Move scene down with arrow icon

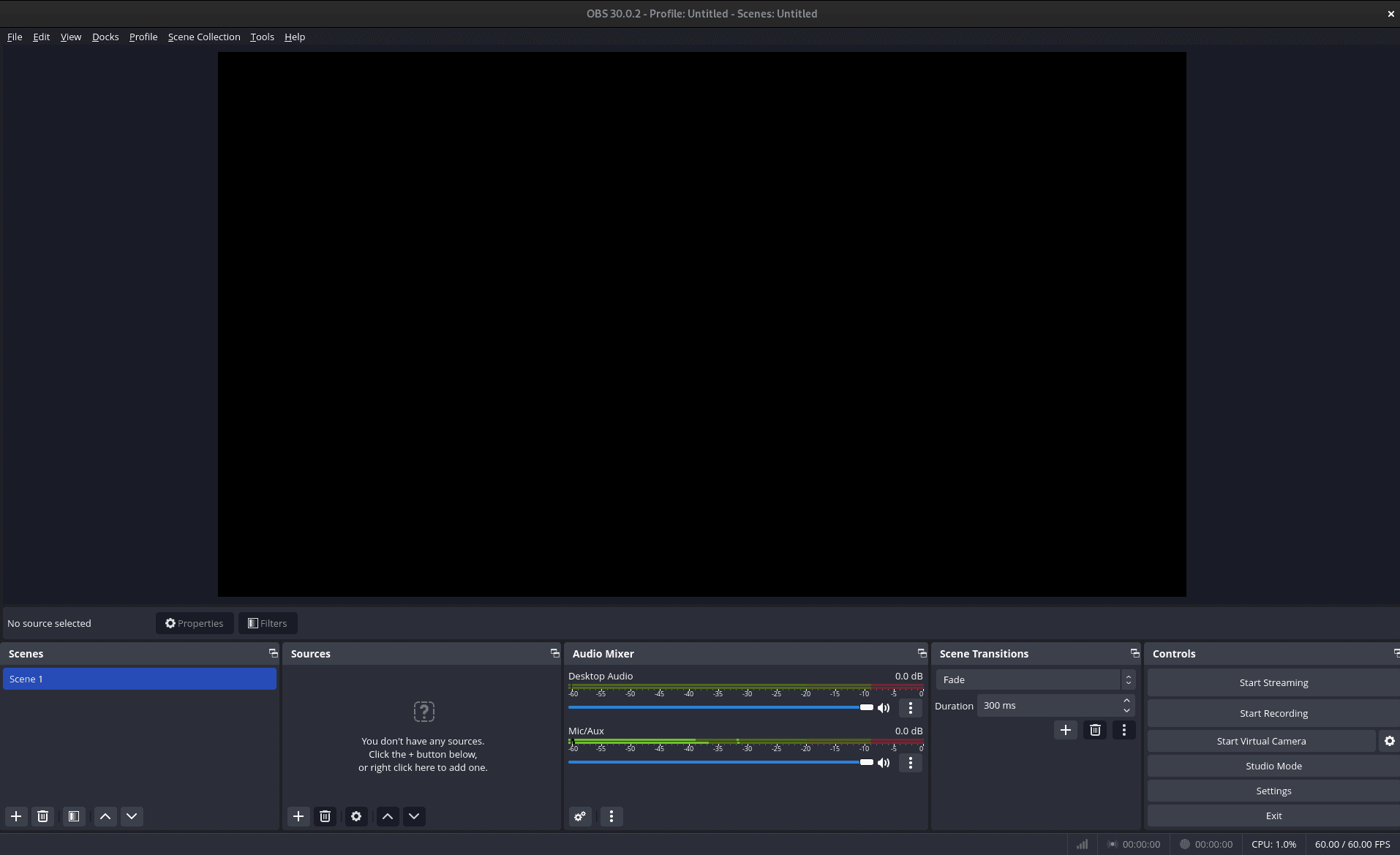(x=132, y=816)
